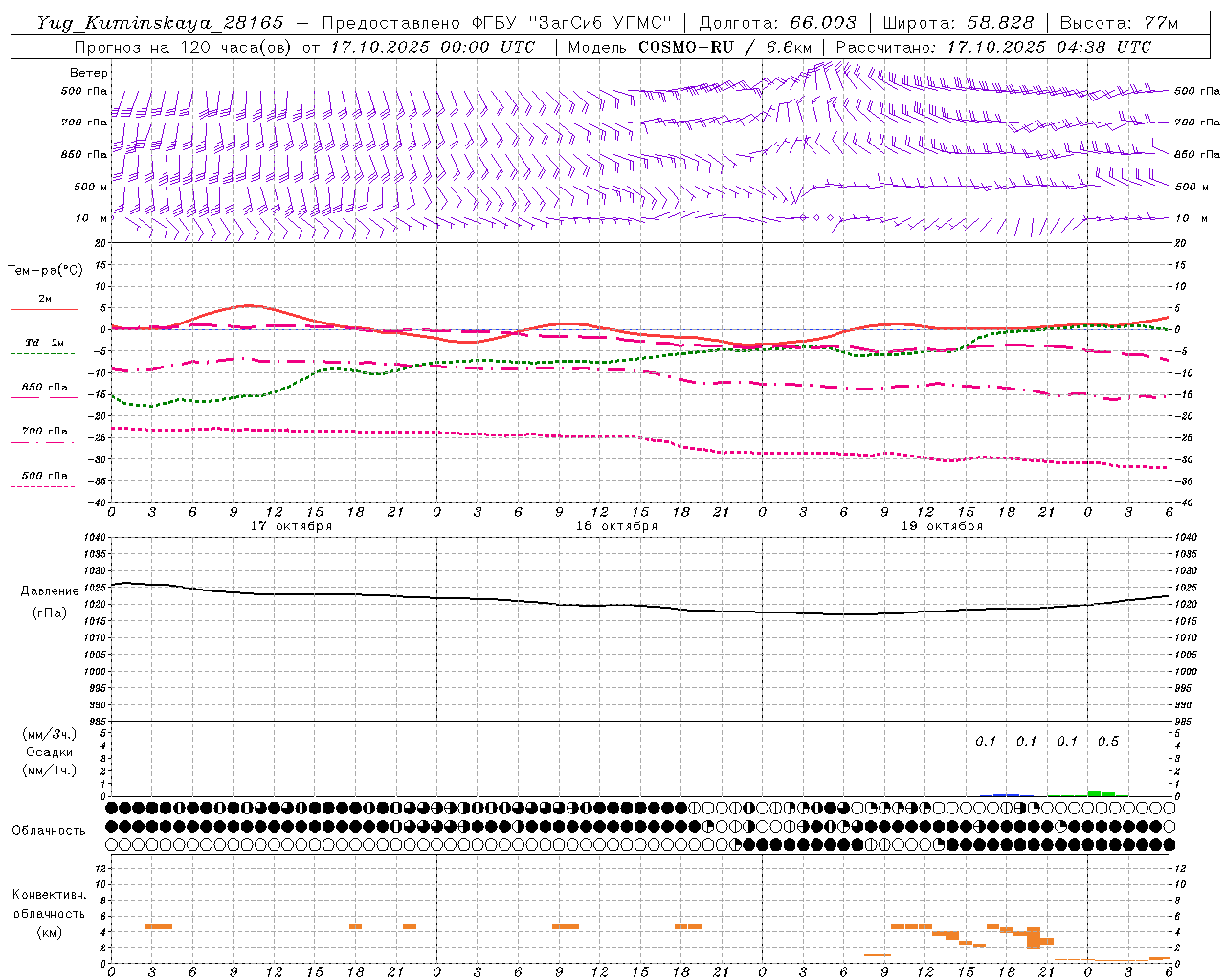The width and height of the screenshot is (1225, 980).
Task: Click the model label COSMO-RU / 6.6км
Action: tap(724, 47)
